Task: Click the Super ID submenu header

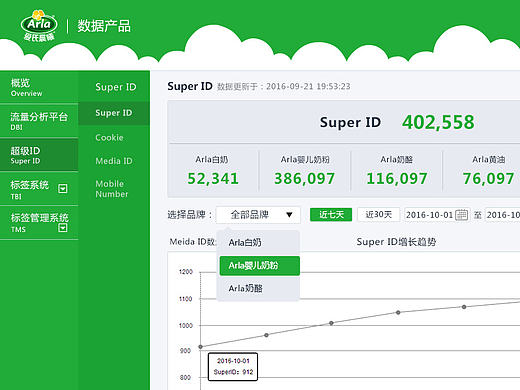Action: pos(116,87)
